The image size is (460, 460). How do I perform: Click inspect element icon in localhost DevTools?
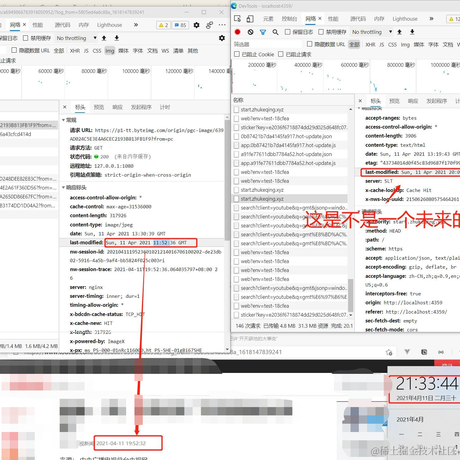coord(237,19)
